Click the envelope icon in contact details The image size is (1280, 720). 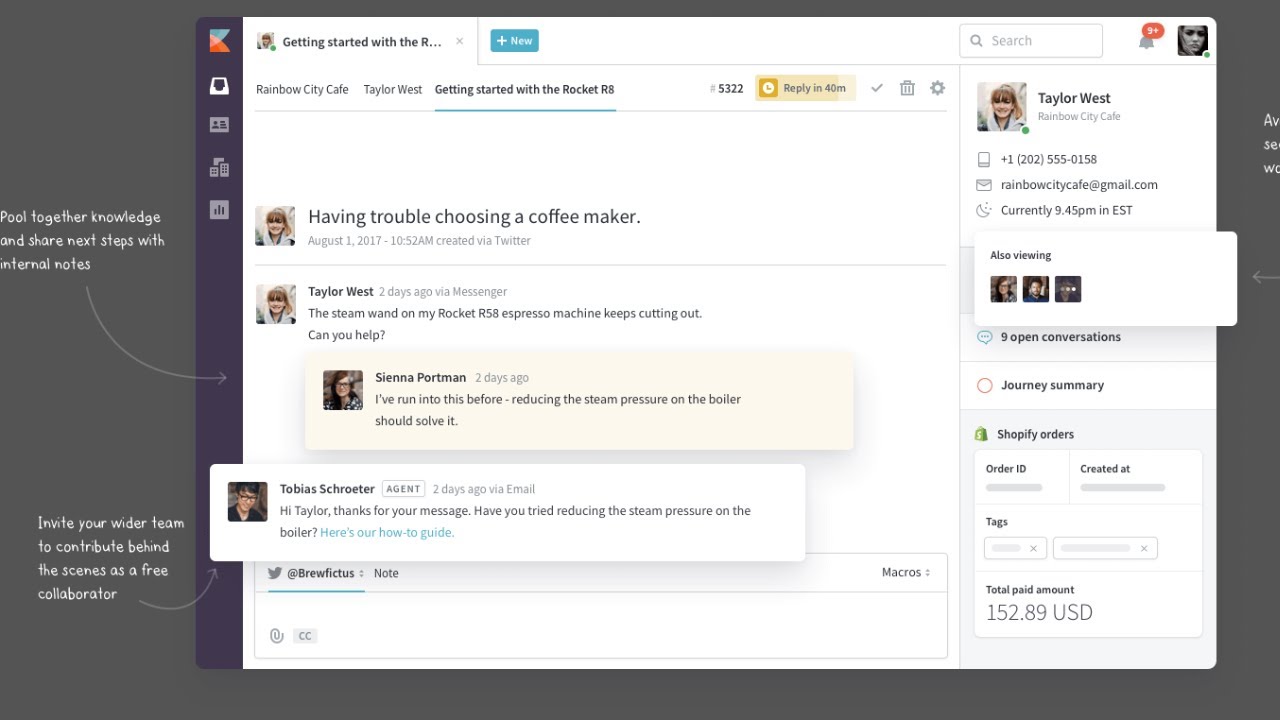coord(984,185)
